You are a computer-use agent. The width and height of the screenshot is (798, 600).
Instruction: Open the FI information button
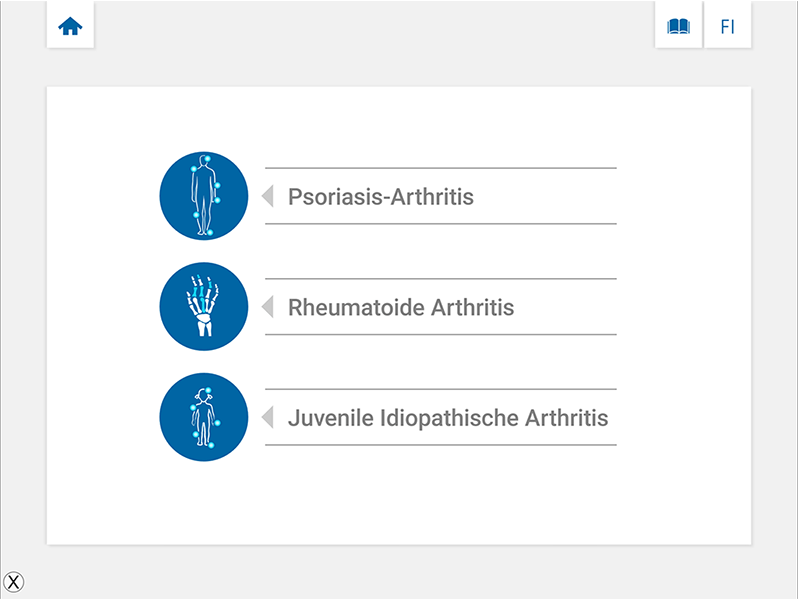pyautogui.click(x=727, y=25)
